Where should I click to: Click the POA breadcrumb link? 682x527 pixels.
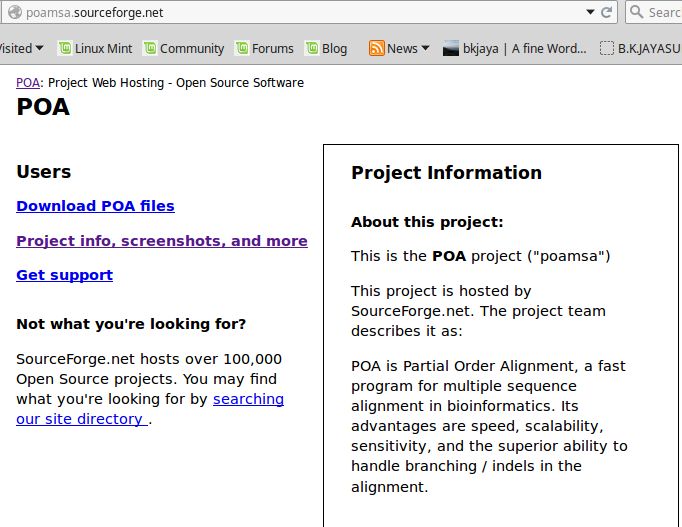pos(28,83)
